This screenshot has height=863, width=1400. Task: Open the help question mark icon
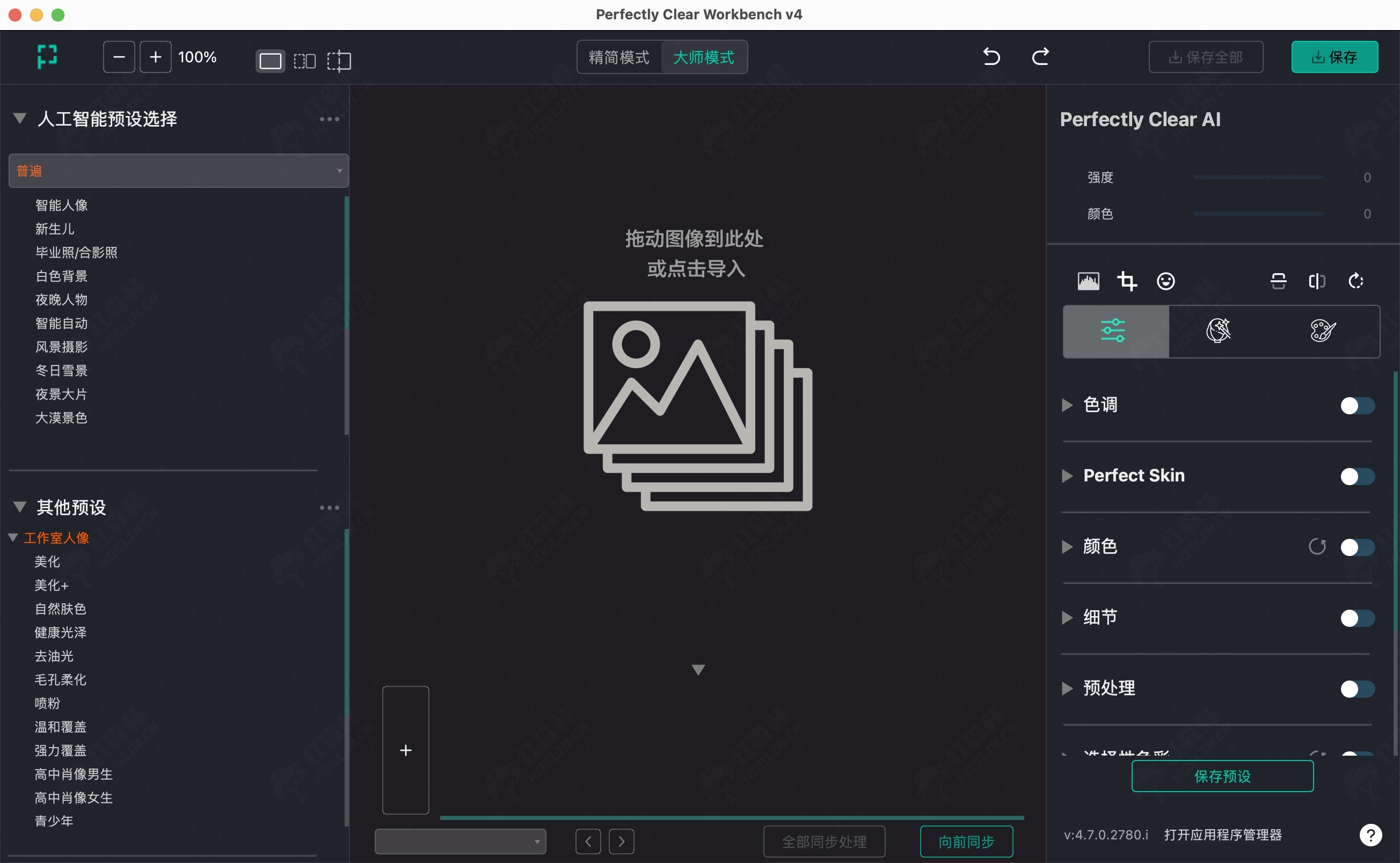[1370, 835]
